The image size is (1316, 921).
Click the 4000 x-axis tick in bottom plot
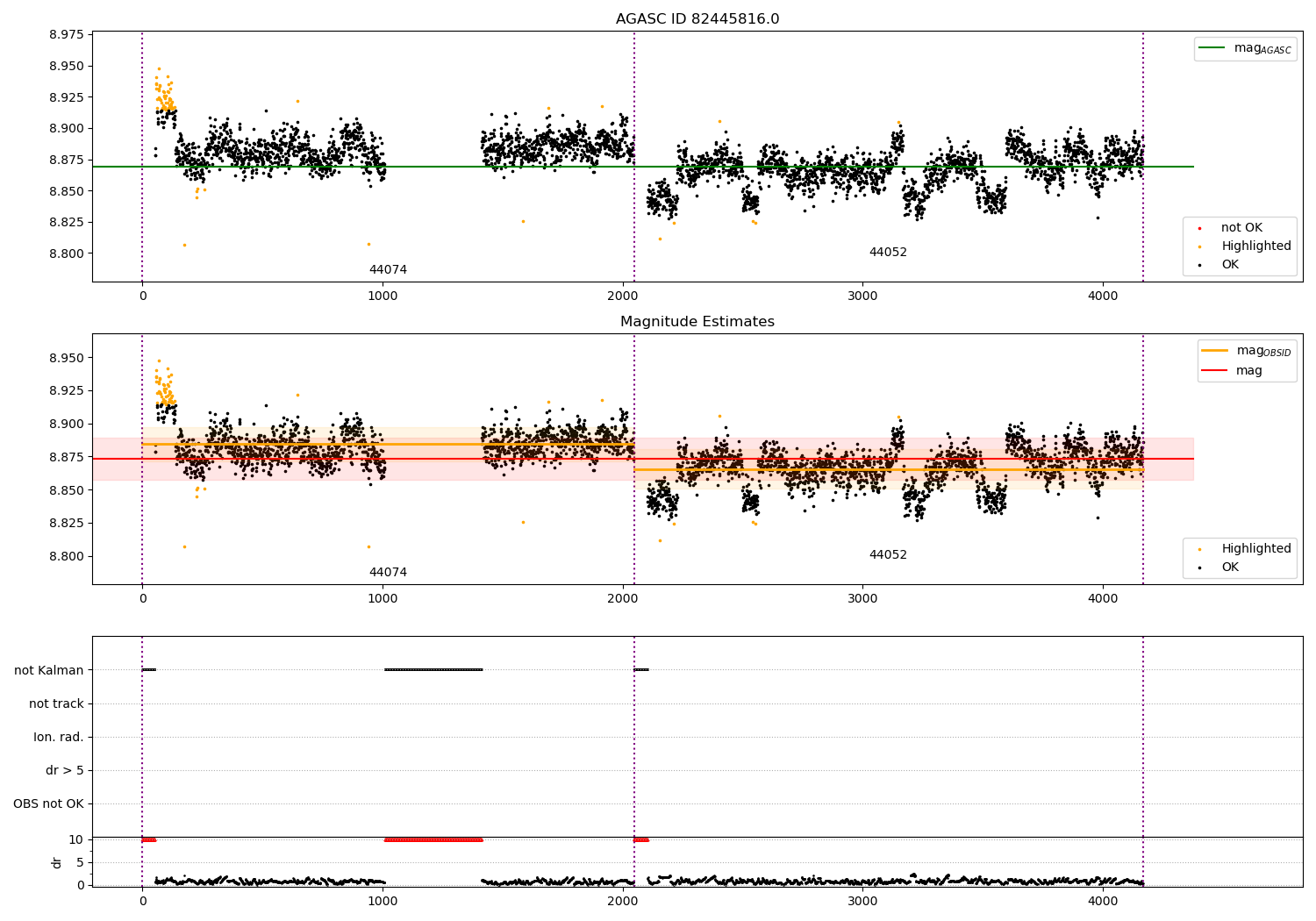tap(1103, 900)
